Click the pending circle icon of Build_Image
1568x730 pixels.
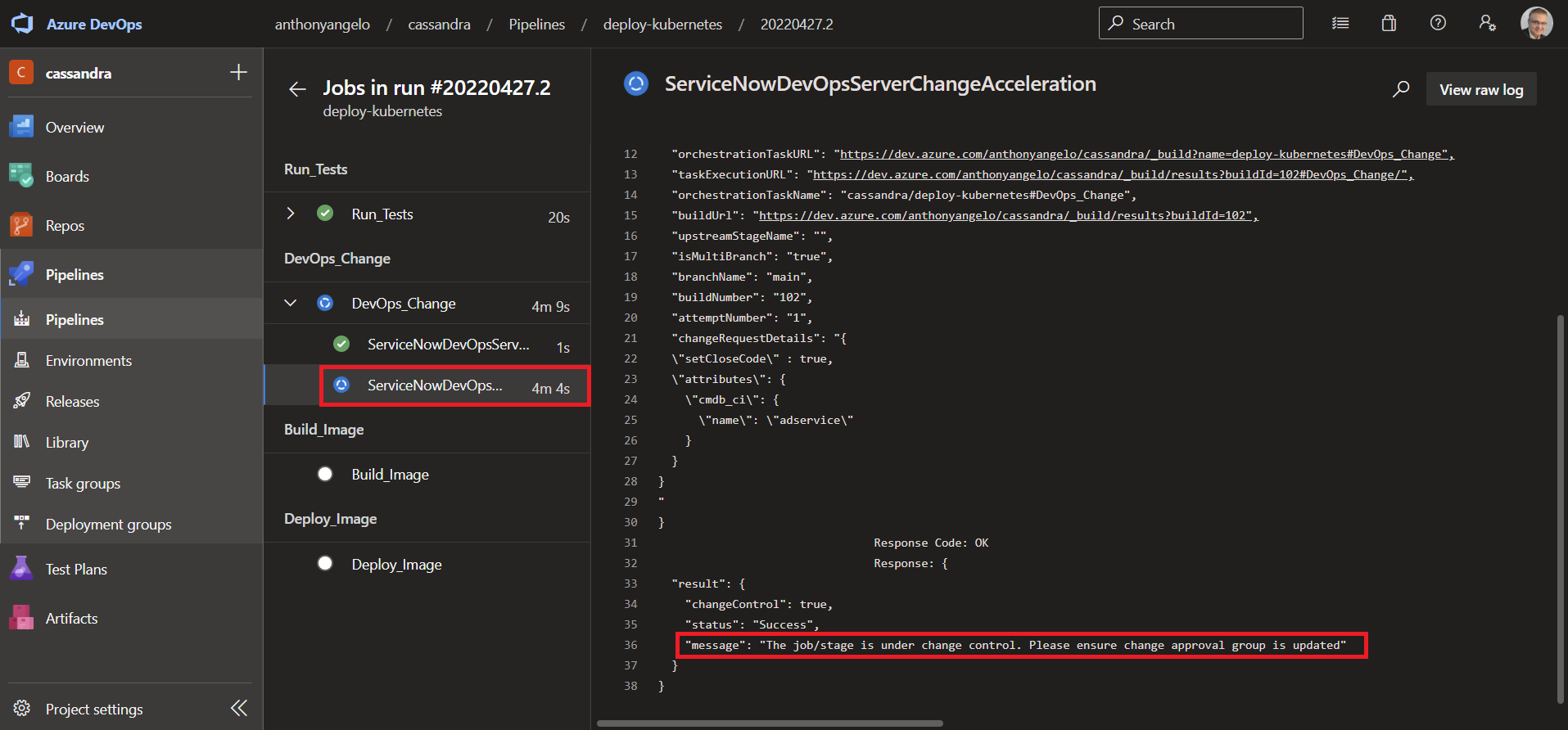tap(325, 474)
